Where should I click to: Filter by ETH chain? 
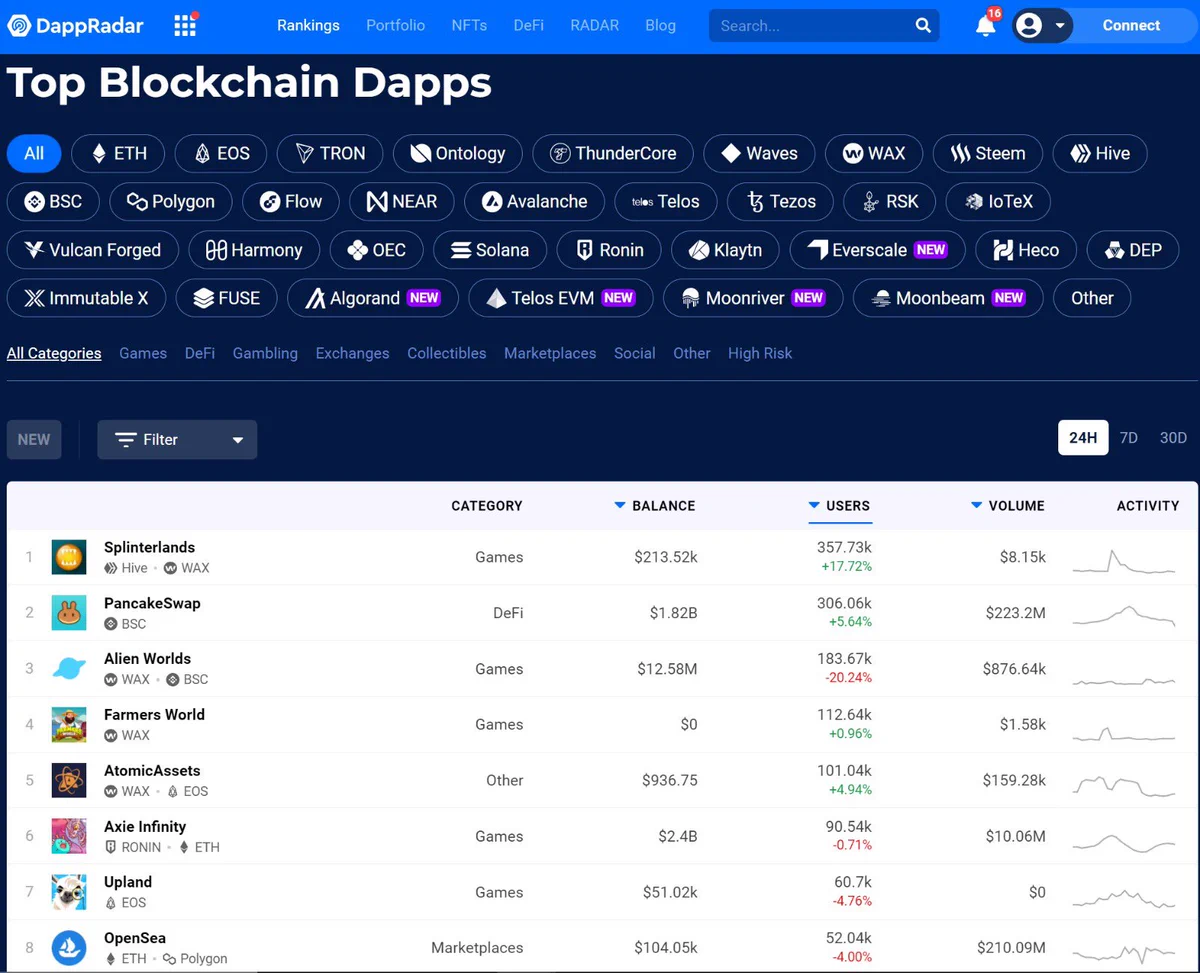(118, 154)
